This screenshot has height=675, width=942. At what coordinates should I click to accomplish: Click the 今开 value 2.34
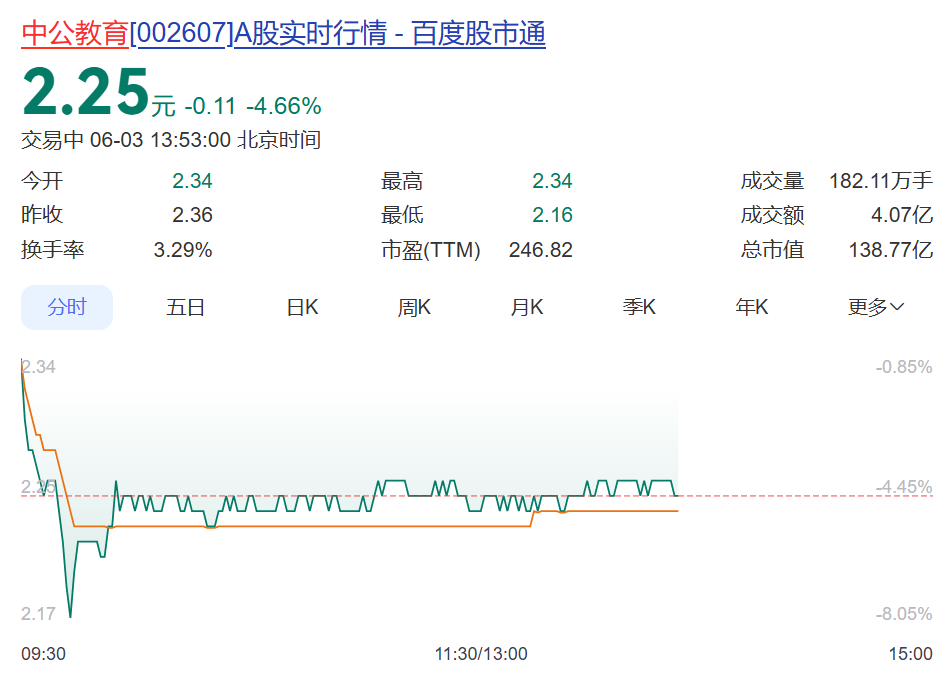[192, 181]
